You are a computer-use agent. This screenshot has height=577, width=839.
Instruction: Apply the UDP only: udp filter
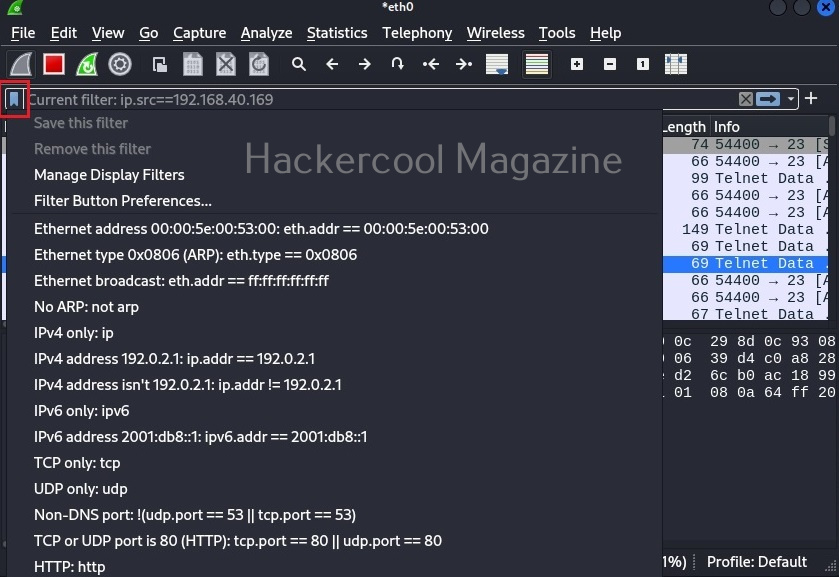336,489
